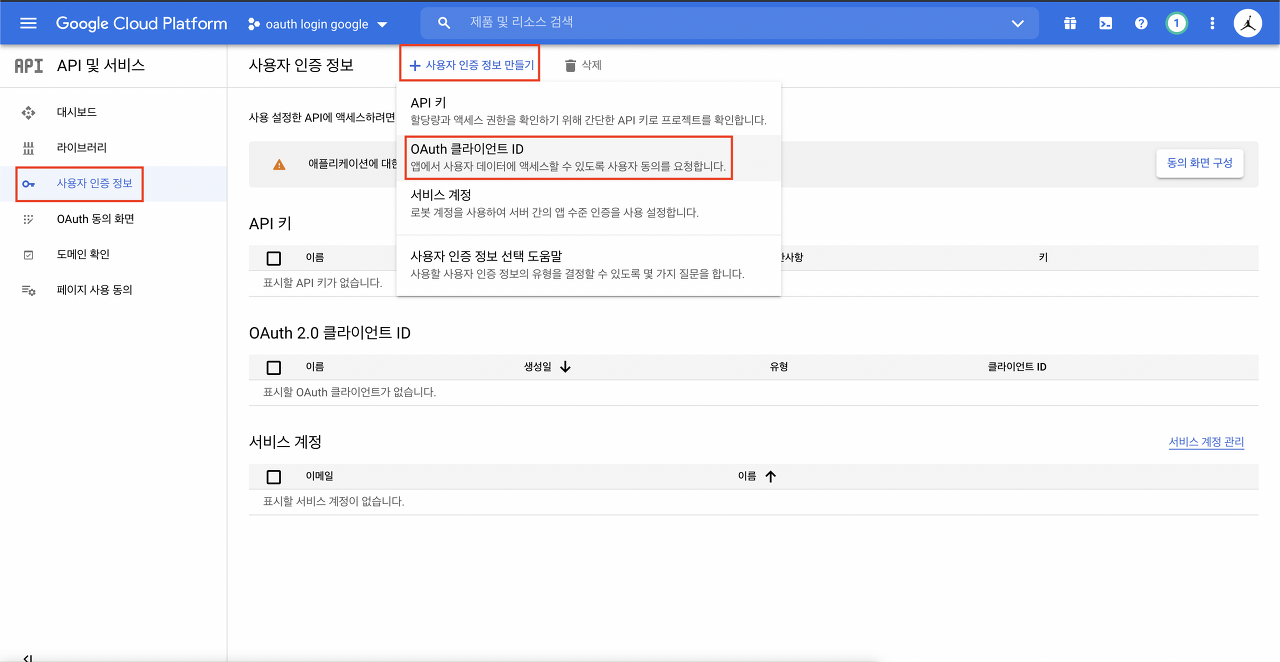Tick the select-all checkbox in 서비스 계정 table
The height and width of the screenshot is (662, 1280).
274,477
